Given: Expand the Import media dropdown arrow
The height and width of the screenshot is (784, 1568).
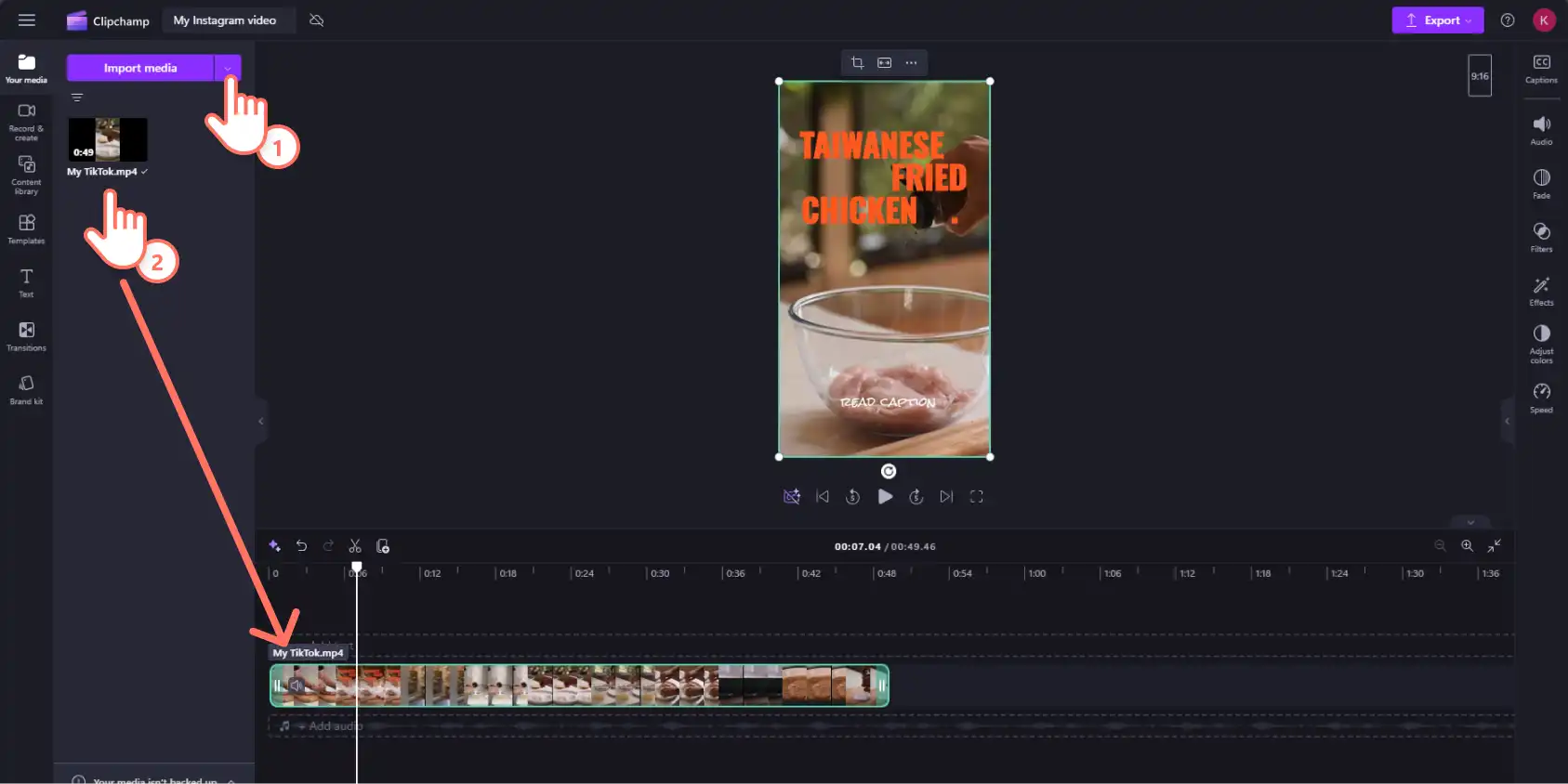Looking at the screenshot, I should pos(228,68).
